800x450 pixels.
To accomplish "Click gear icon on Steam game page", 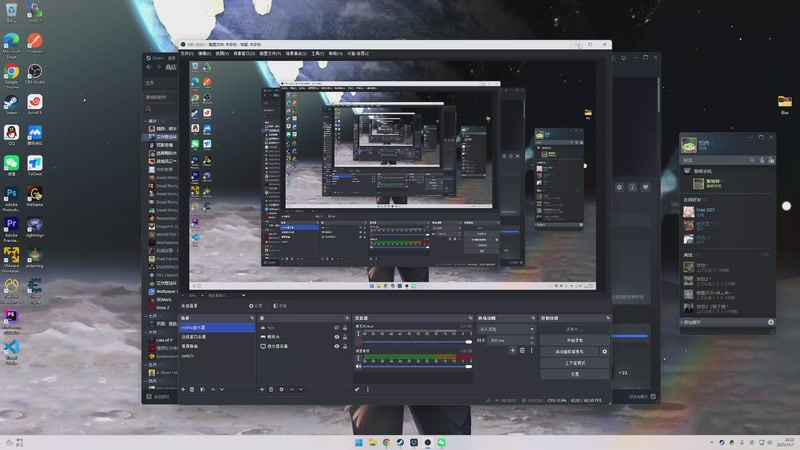I will click(619, 187).
